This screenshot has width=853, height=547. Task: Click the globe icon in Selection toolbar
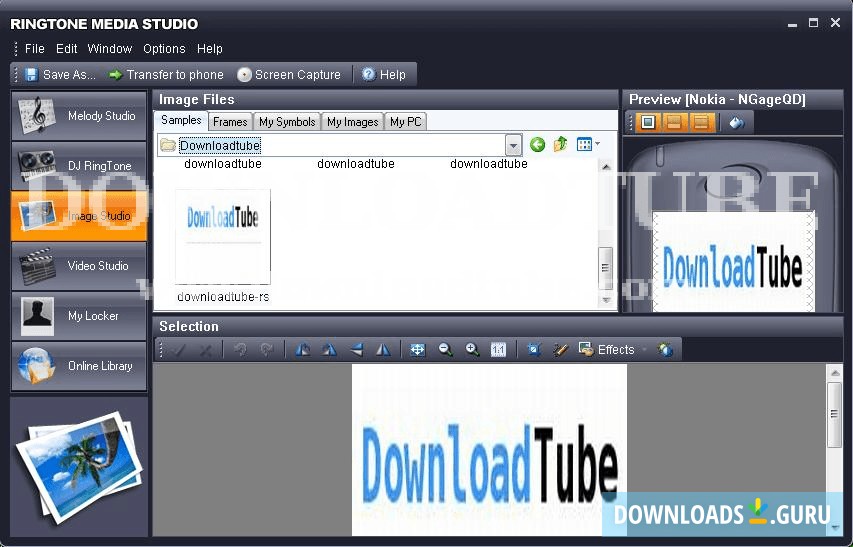click(665, 350)
